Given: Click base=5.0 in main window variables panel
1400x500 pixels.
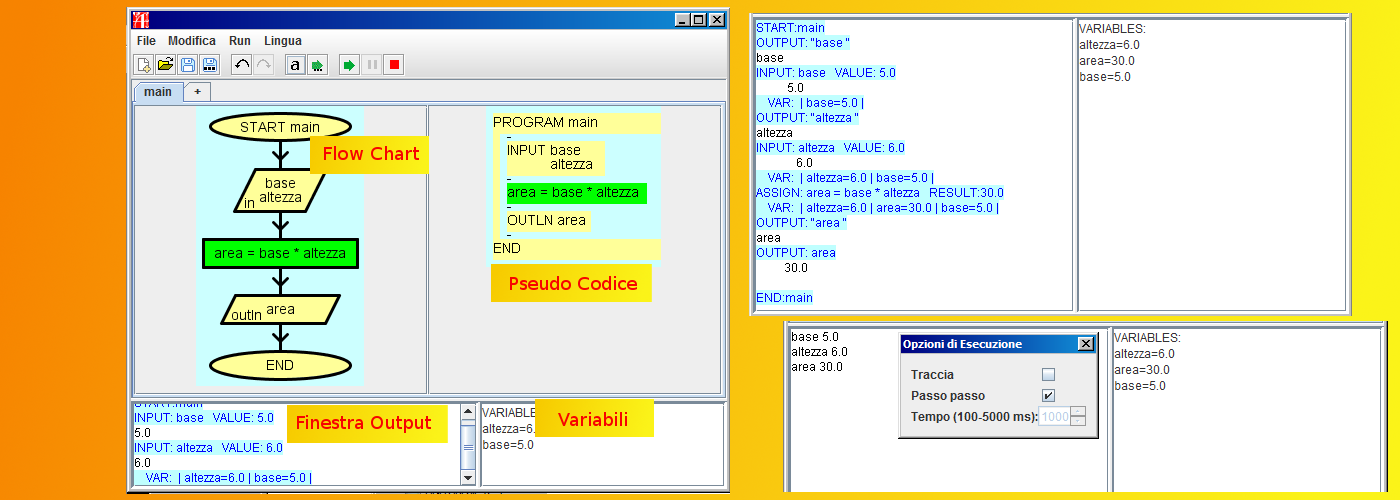Looking at the screenshot, I should 508,445.
